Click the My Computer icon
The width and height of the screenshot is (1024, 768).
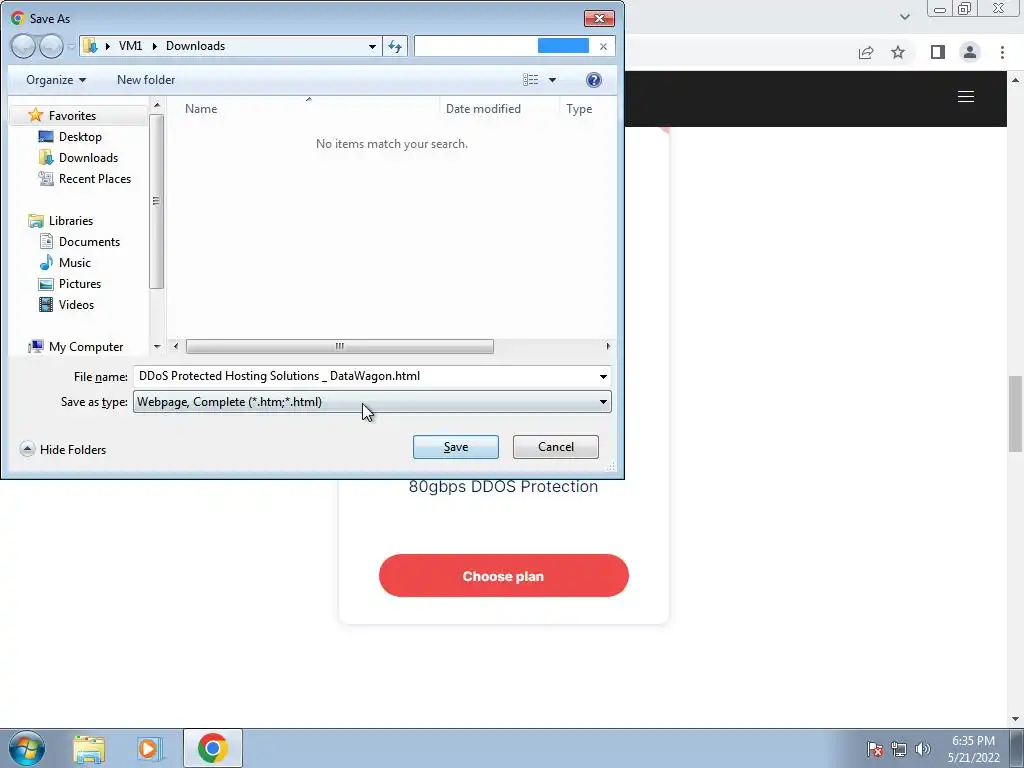36,347
